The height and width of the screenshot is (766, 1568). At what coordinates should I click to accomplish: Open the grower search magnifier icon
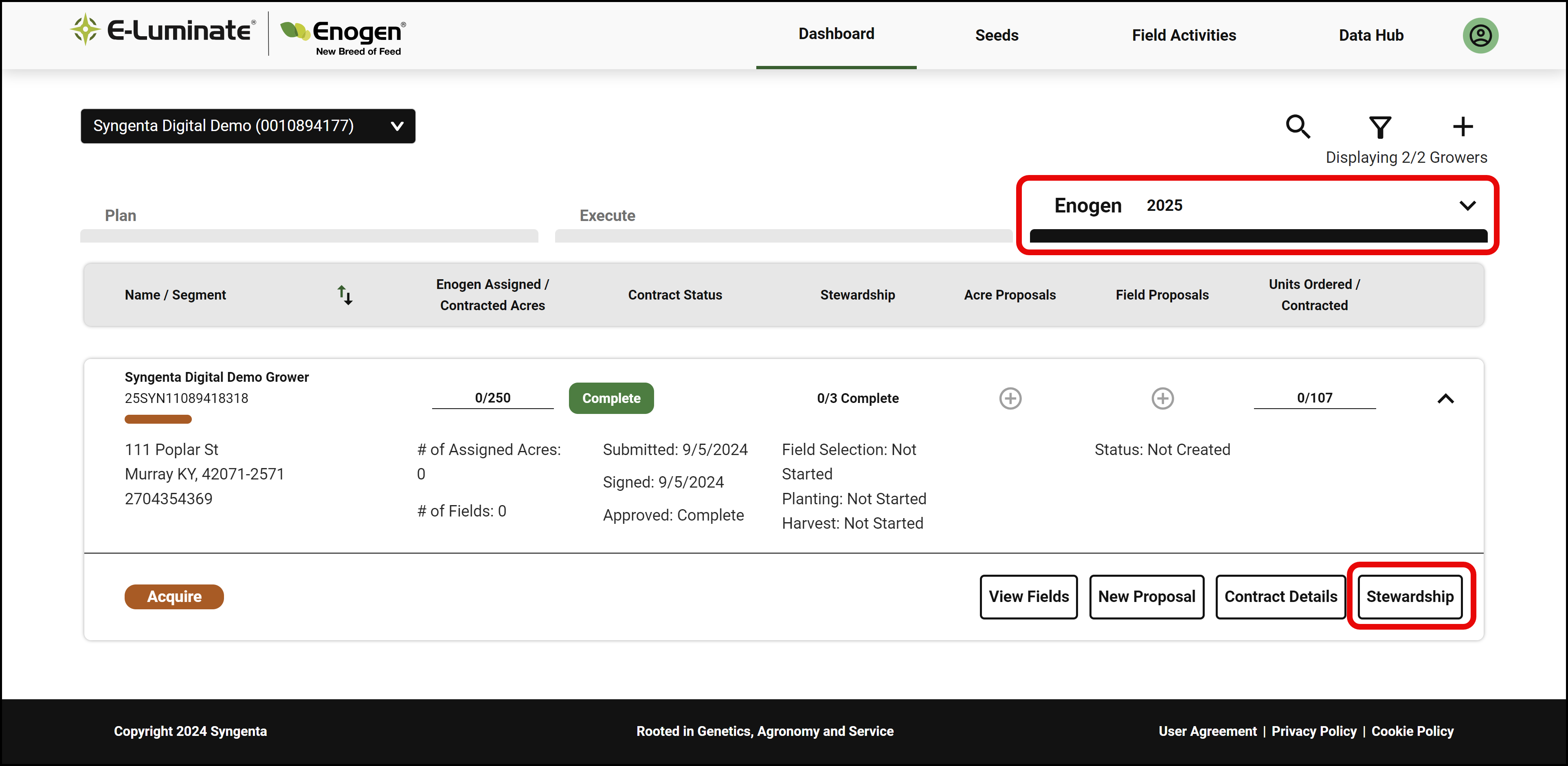click(1298, 127)
